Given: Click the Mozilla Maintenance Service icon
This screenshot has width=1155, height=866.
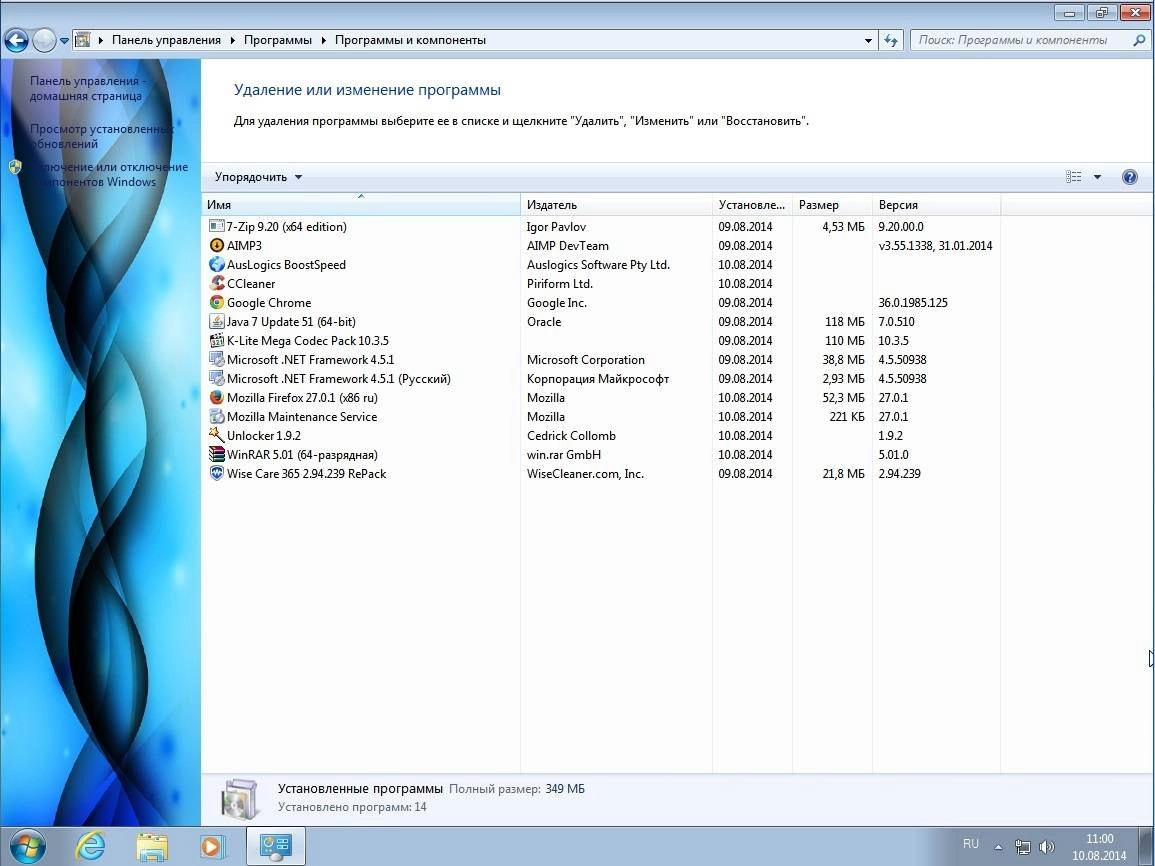Looking at the screenshot, I should (217, 417).
